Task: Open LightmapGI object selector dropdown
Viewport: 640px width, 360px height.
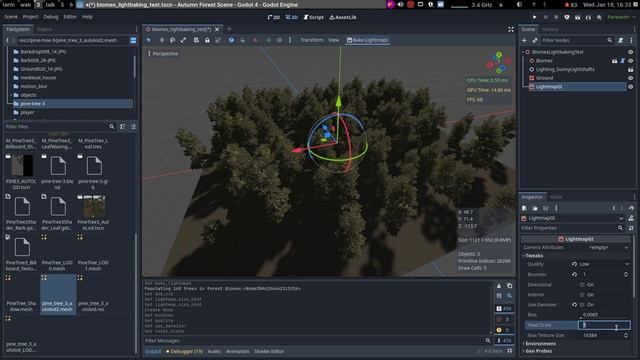Action: 573,218
